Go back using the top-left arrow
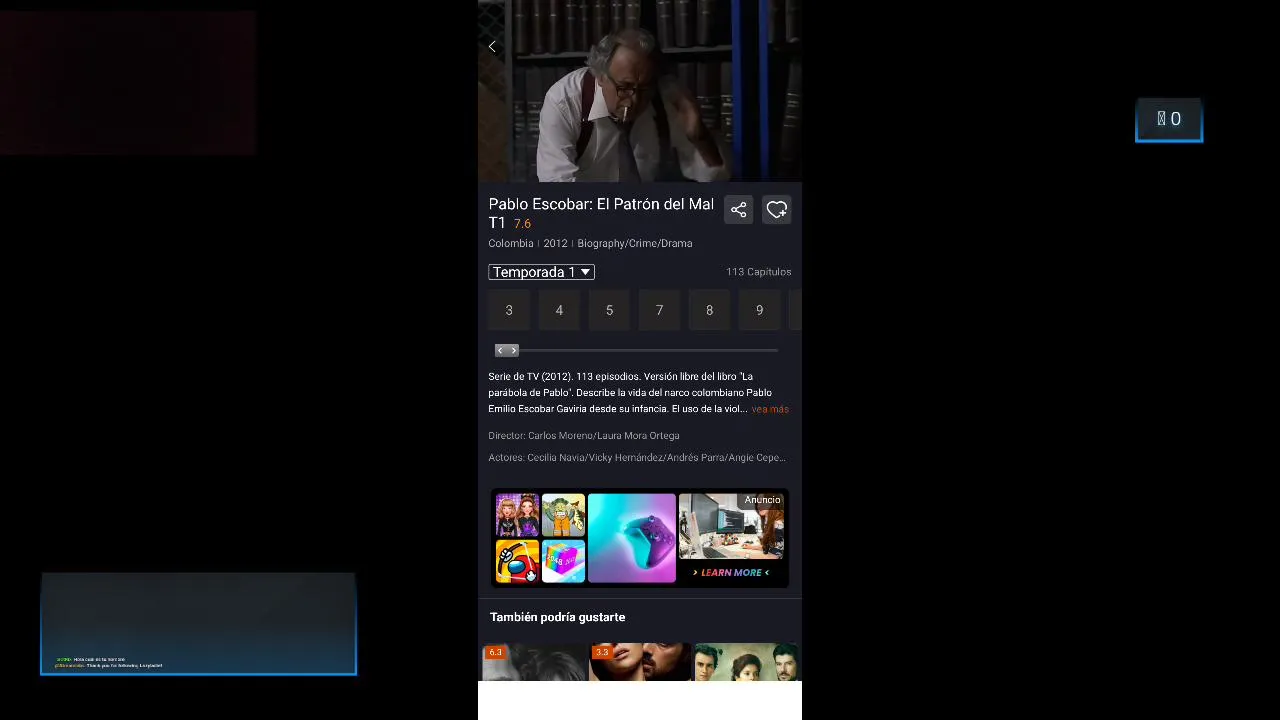The height and width of the screenshot is (720, 1280). click(492, 47)
